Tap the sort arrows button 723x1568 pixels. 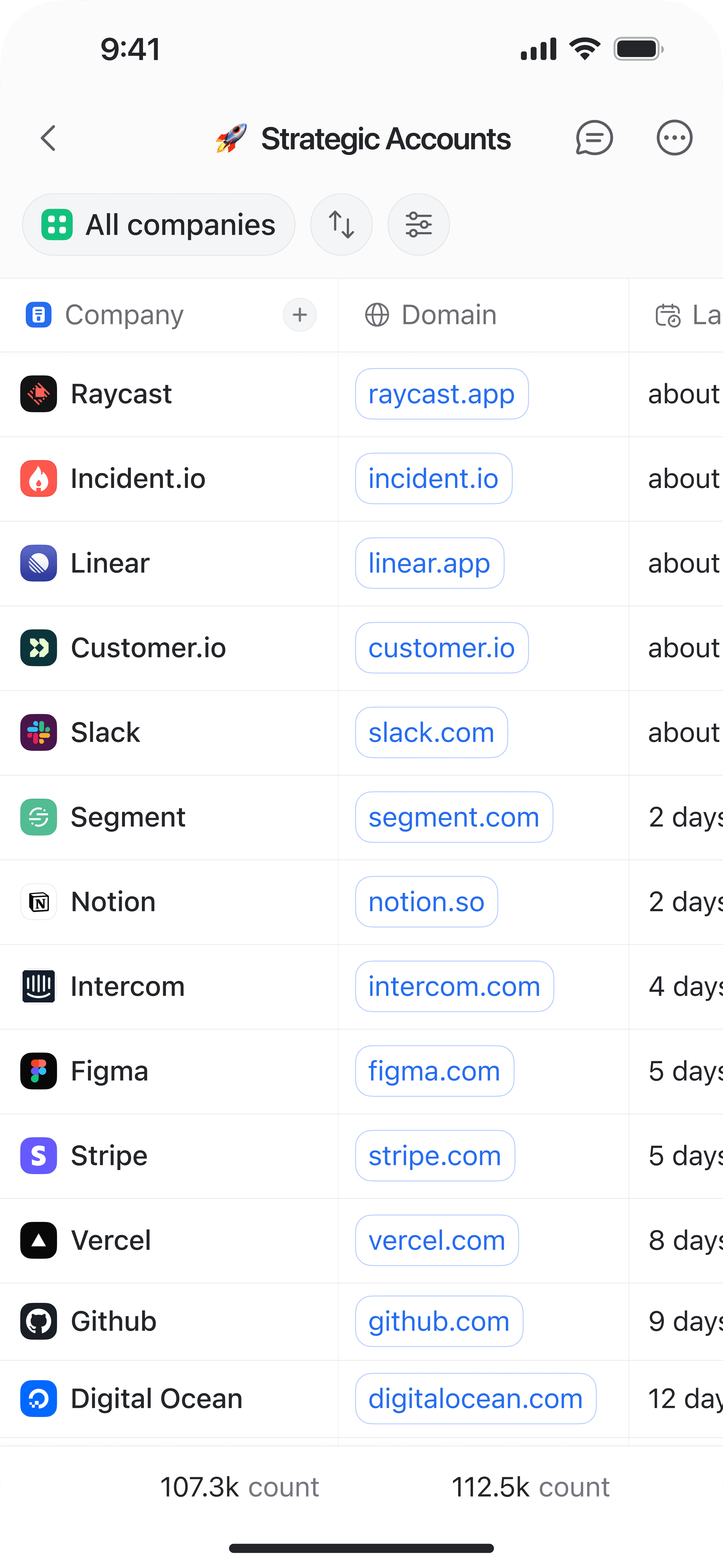[x=341, y=225]
